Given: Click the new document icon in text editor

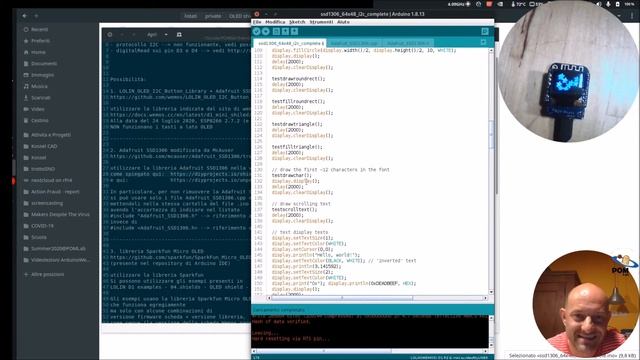Looking at the screenshot, I should [179, 35].
